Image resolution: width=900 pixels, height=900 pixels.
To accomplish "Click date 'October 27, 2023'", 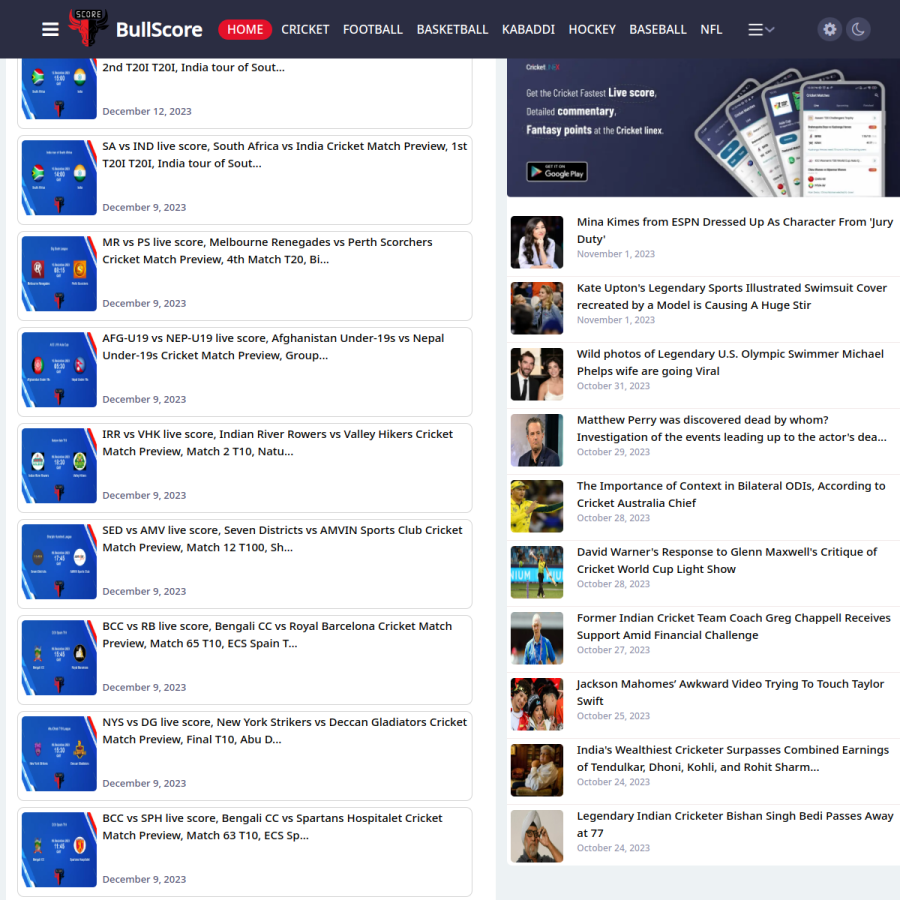I will (613, 650).
